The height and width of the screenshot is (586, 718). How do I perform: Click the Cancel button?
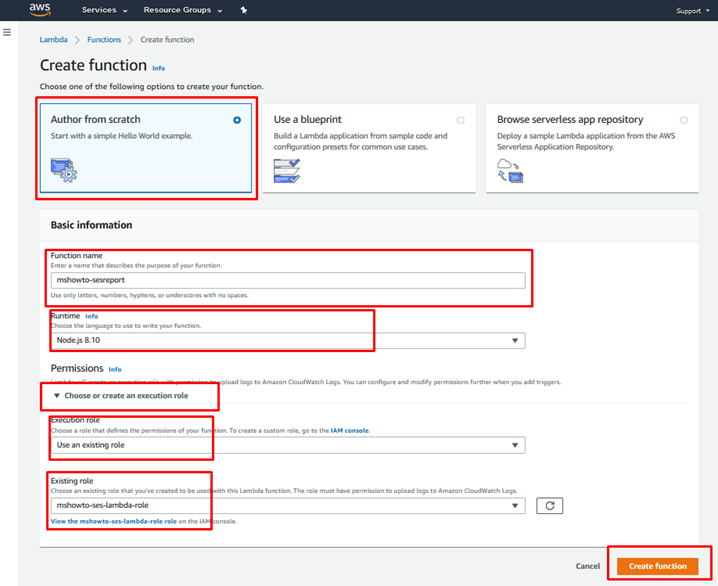coord(587,566)
